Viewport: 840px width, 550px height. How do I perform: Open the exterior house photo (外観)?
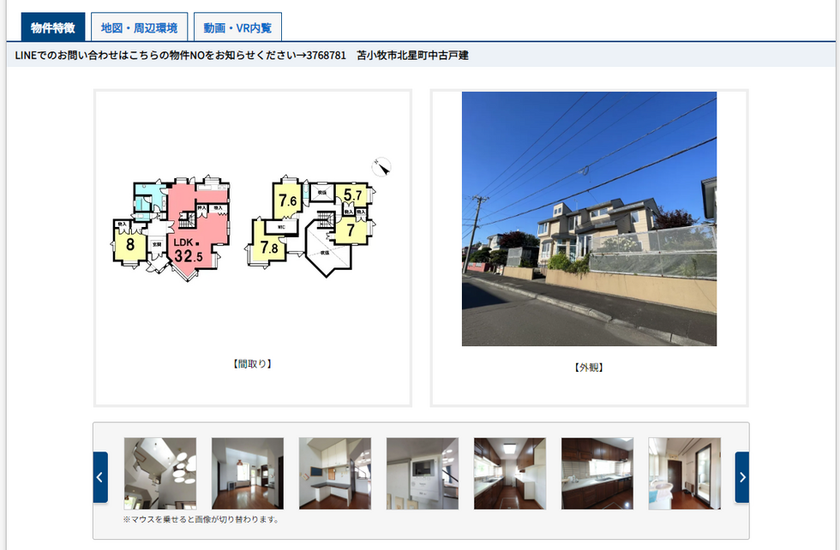[589, 219]
